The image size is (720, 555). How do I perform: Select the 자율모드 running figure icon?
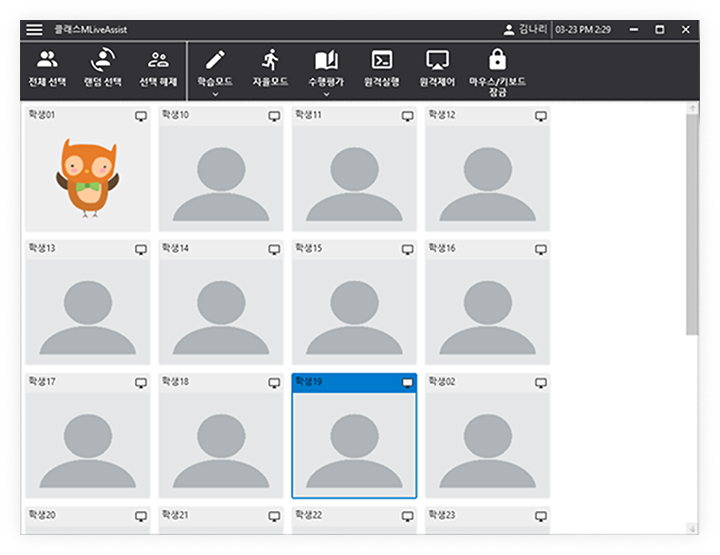(270, 61)
